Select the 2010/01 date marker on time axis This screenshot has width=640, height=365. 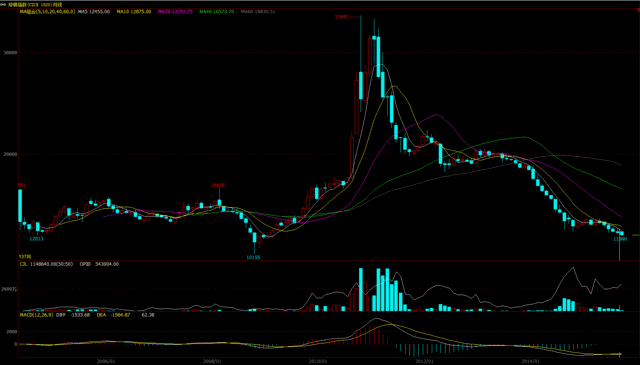(x=318, y=361)
